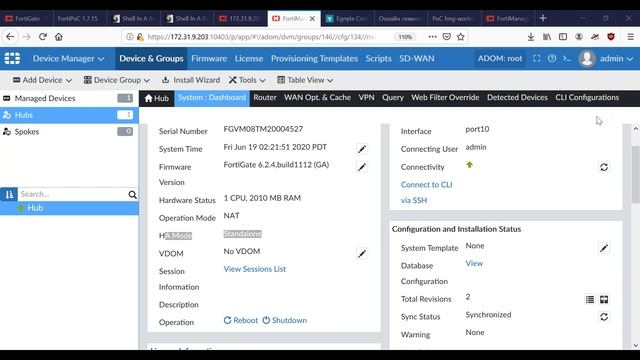Click the device Search field

(73, 194)
